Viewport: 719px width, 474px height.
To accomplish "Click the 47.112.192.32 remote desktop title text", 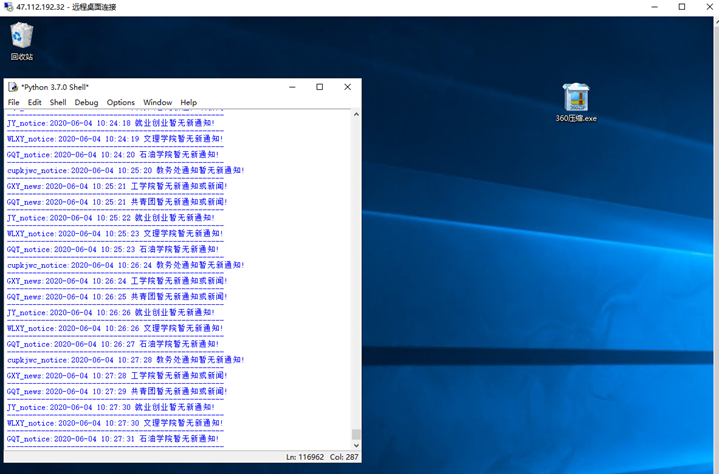I will [66, 7].
